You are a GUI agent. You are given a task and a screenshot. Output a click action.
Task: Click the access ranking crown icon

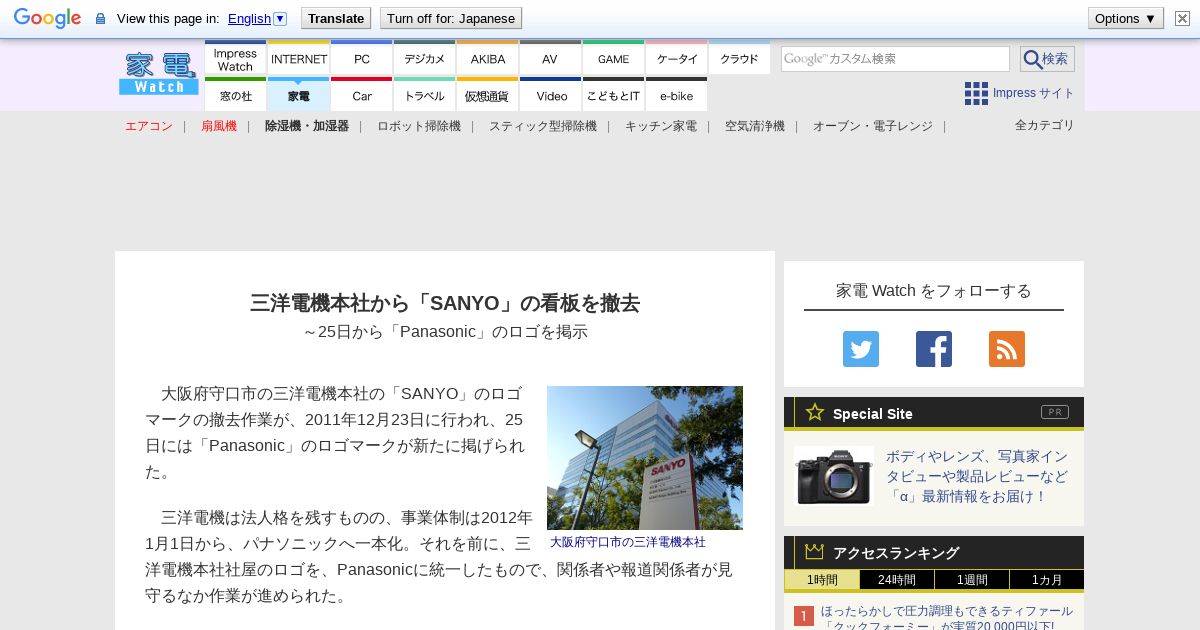(814, 551)
